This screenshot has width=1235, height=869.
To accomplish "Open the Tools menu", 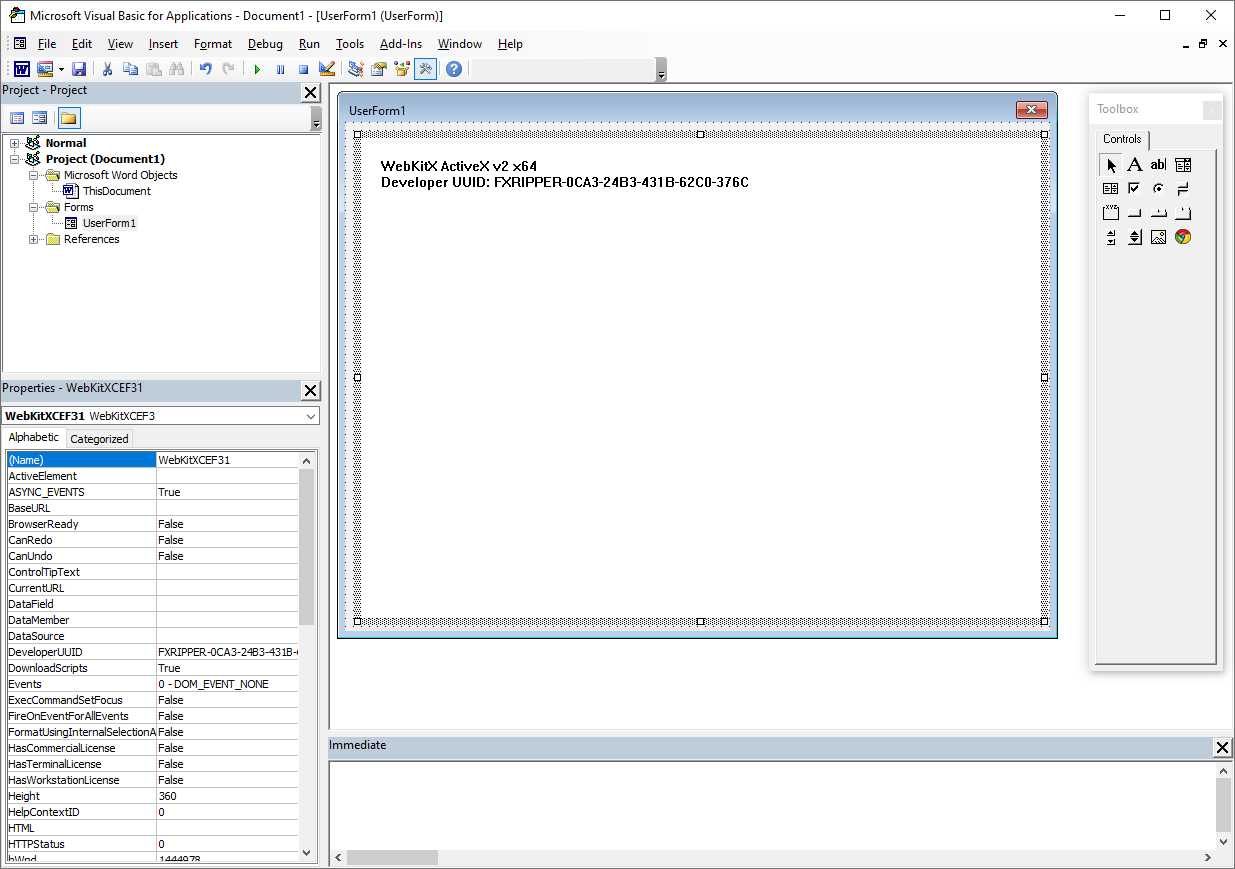I will coord(350,44).
